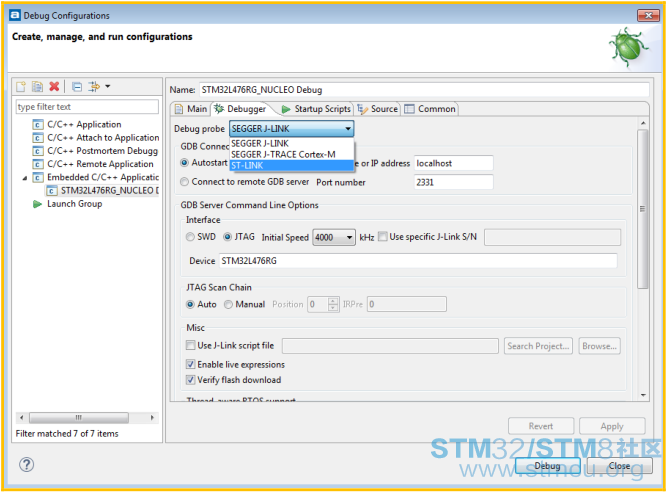Click the configuration Name field

(x=424, y=90)
